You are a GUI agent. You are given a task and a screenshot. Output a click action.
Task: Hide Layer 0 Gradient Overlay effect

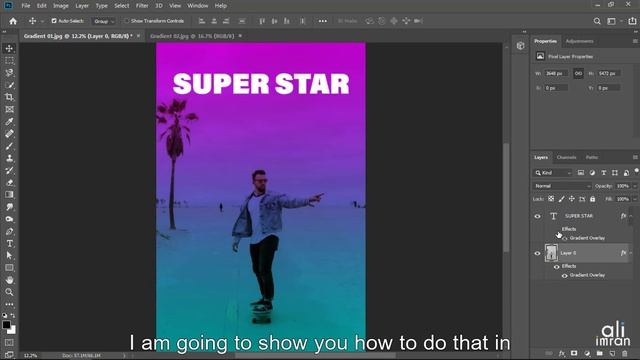coord(564,276)
